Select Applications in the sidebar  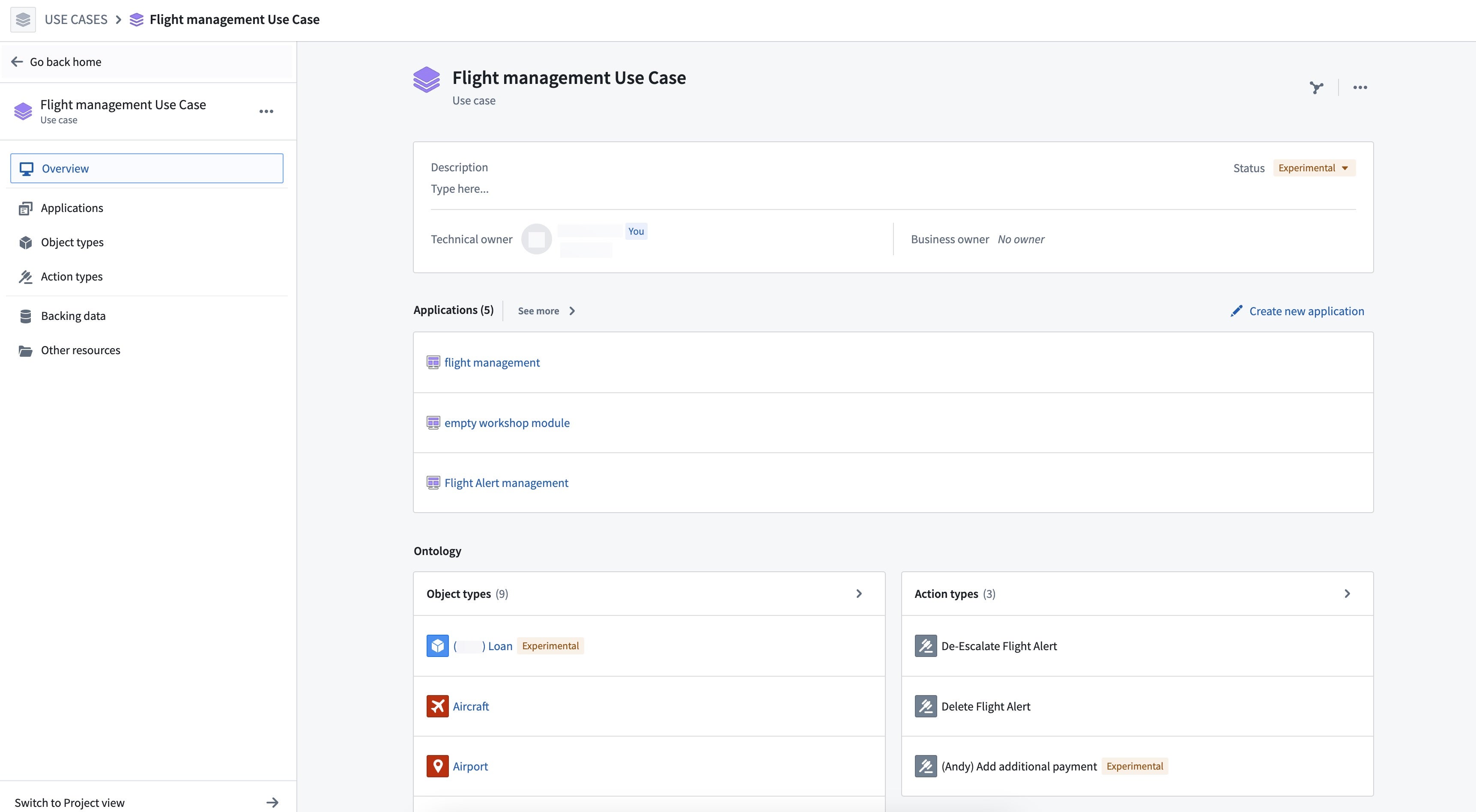[146, 208]
